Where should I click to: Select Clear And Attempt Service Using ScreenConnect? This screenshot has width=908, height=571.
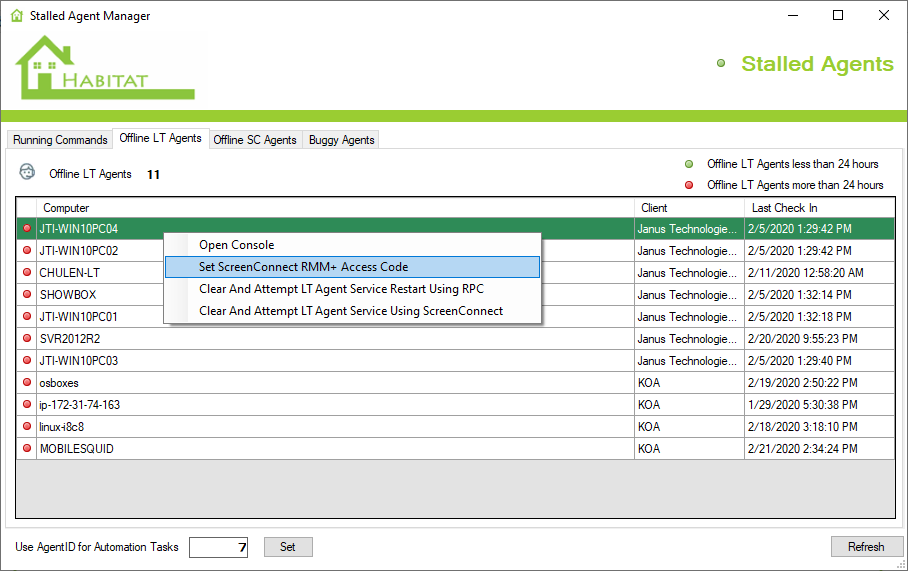coord(351,311)
